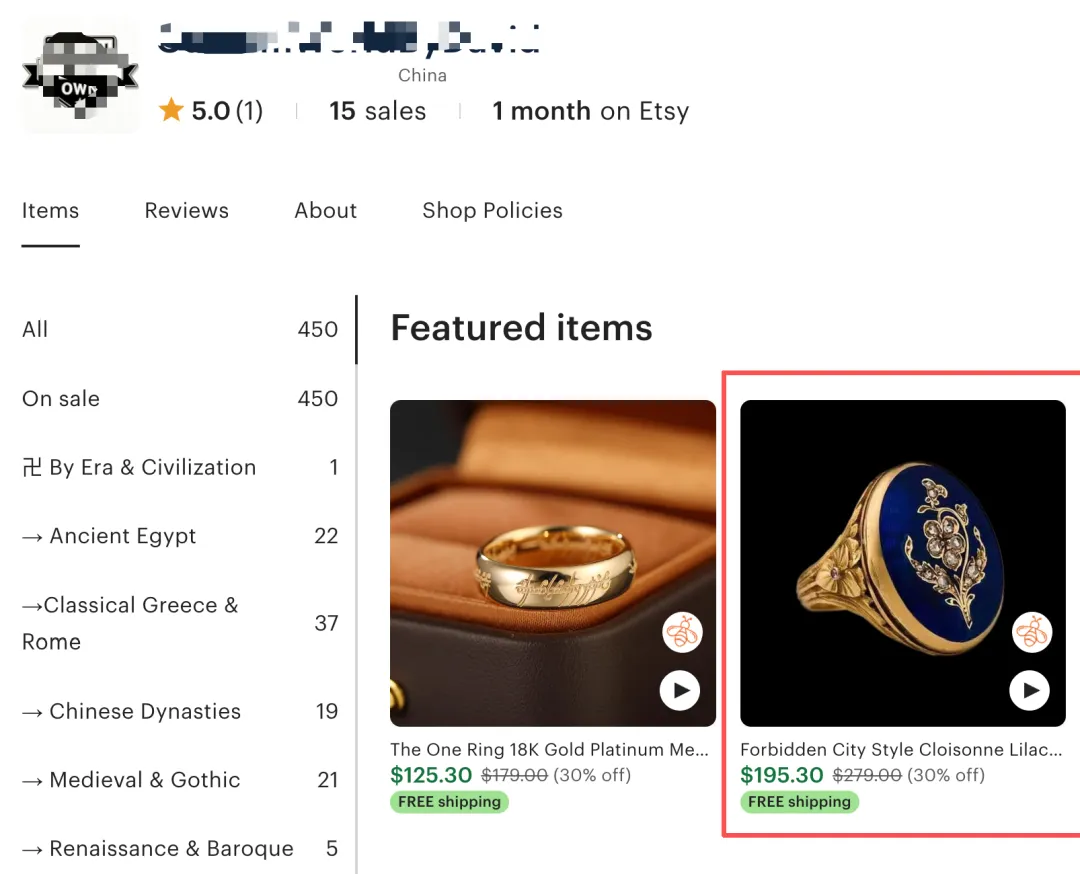Image resolution: width=1080 pixels, height=874 pixels.
Task: Play video on Cloisonne Lilac ring listing
Action: (1030, 690)
